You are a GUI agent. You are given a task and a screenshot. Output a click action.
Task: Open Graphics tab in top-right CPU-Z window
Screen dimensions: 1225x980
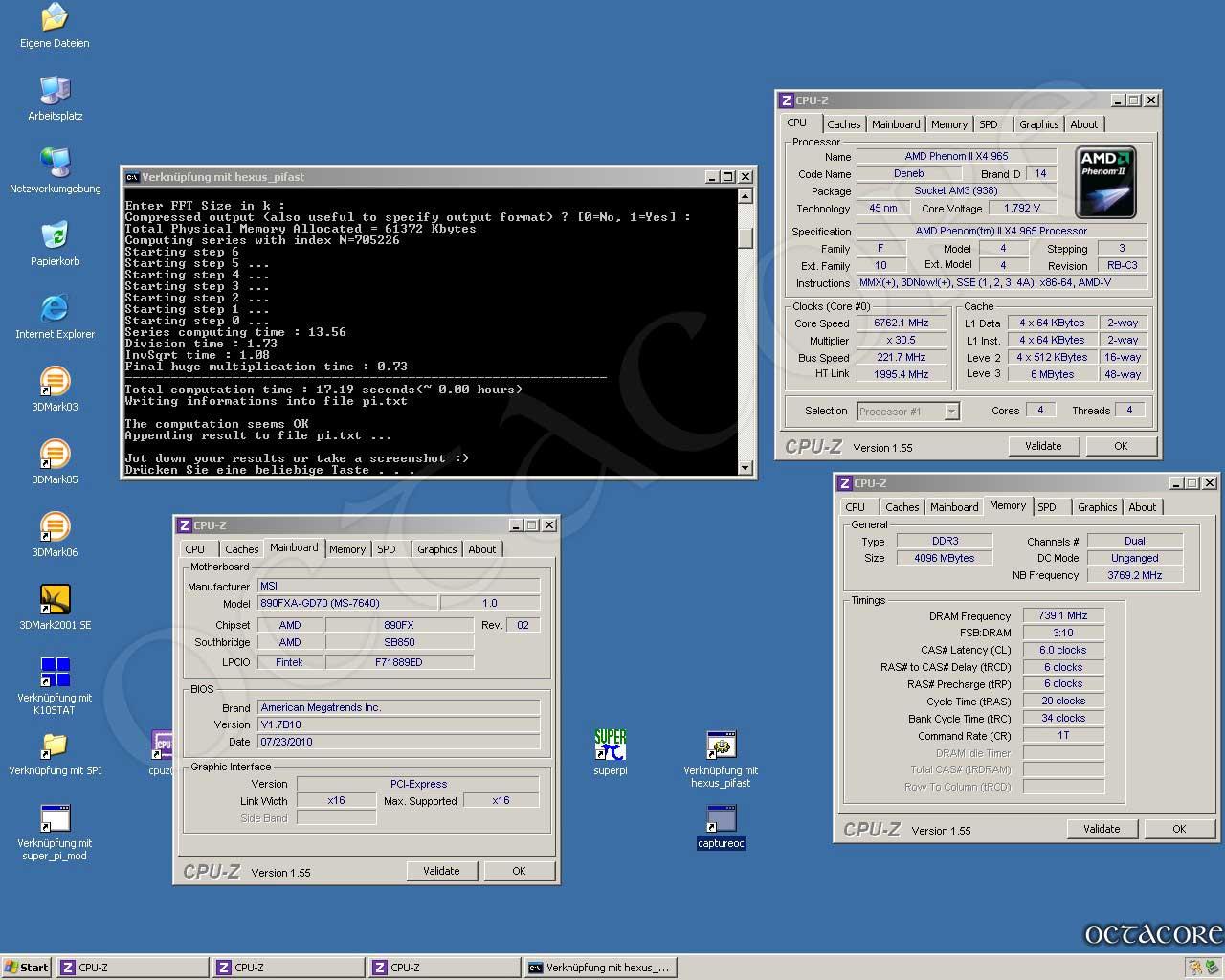pyautogui.click(x=1038, y=124)
